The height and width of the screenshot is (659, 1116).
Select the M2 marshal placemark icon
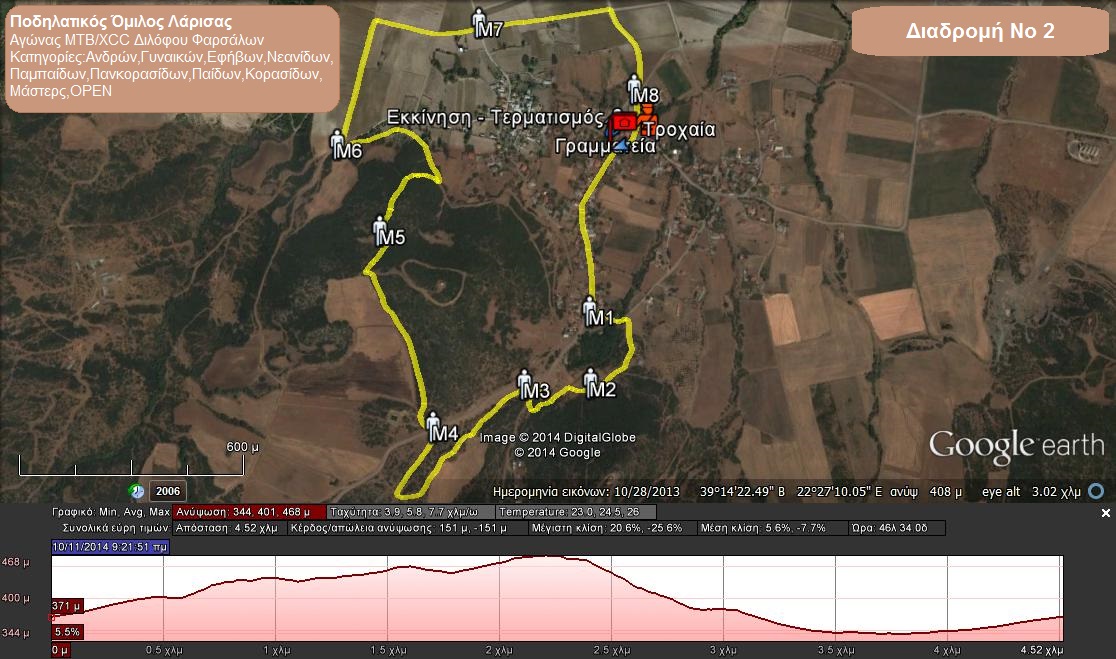tap(590, 379)
